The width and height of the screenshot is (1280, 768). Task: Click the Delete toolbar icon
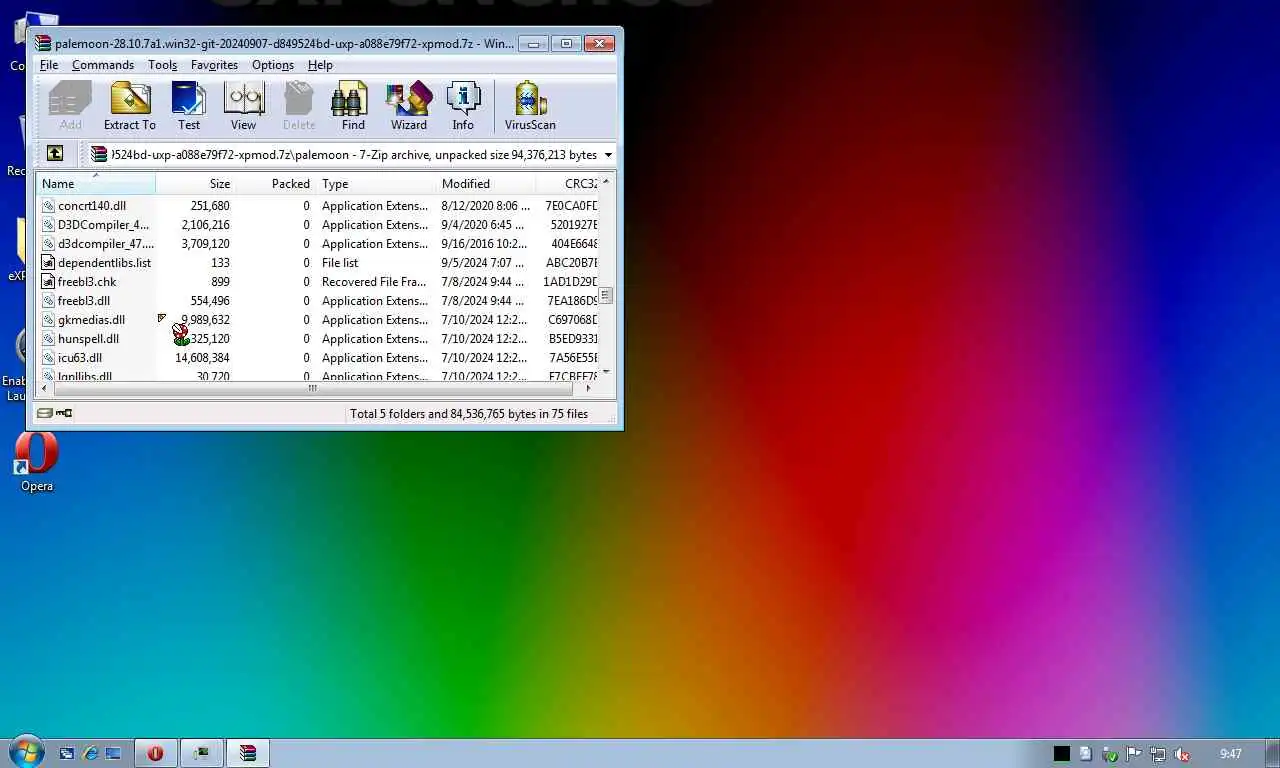(299, 106)
